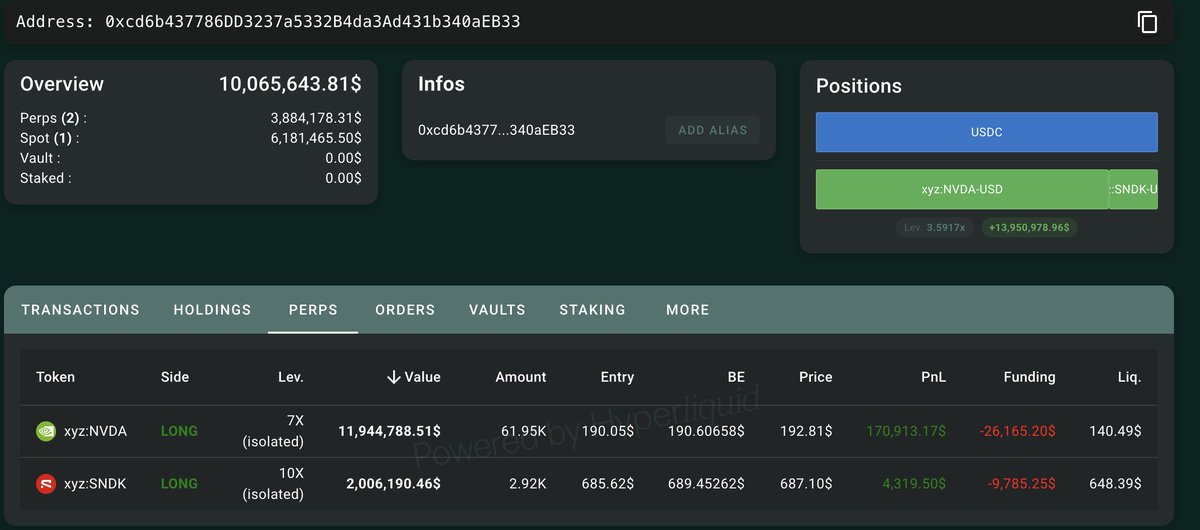Select the Perps tab
Image resolution: width=1200 pixels, height=530 pixels.
point(313,310)
